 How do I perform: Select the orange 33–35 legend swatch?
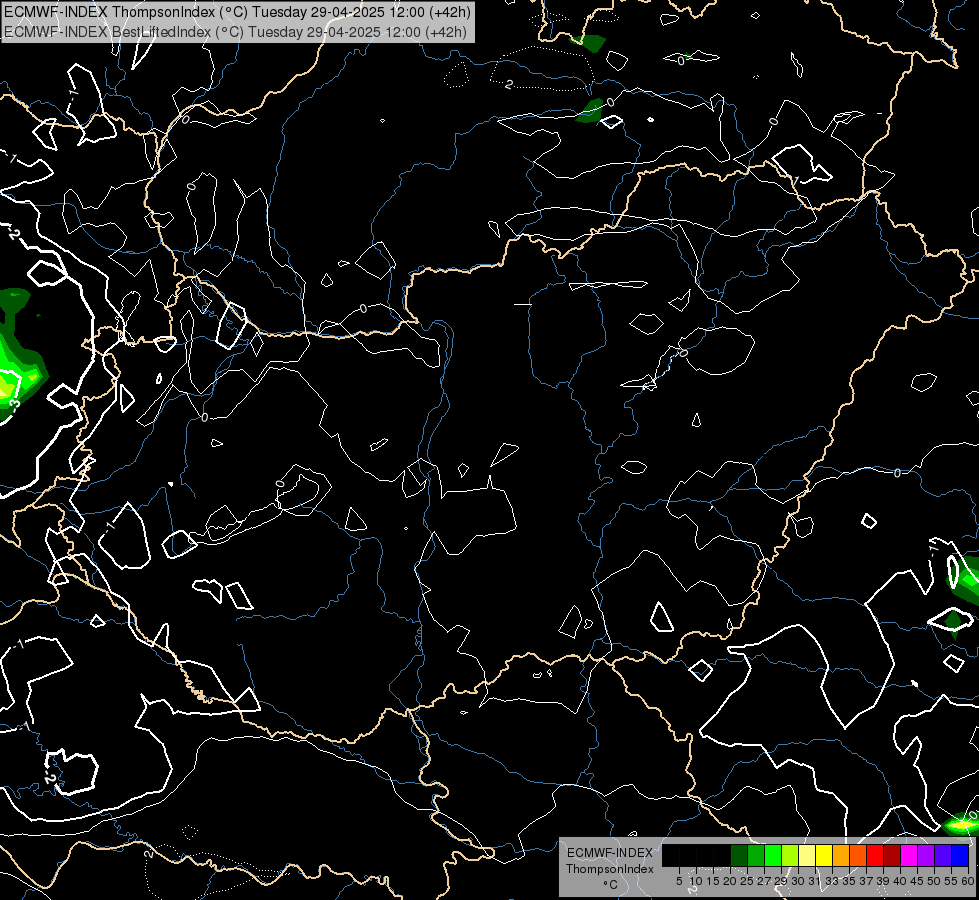coord(841,855)
